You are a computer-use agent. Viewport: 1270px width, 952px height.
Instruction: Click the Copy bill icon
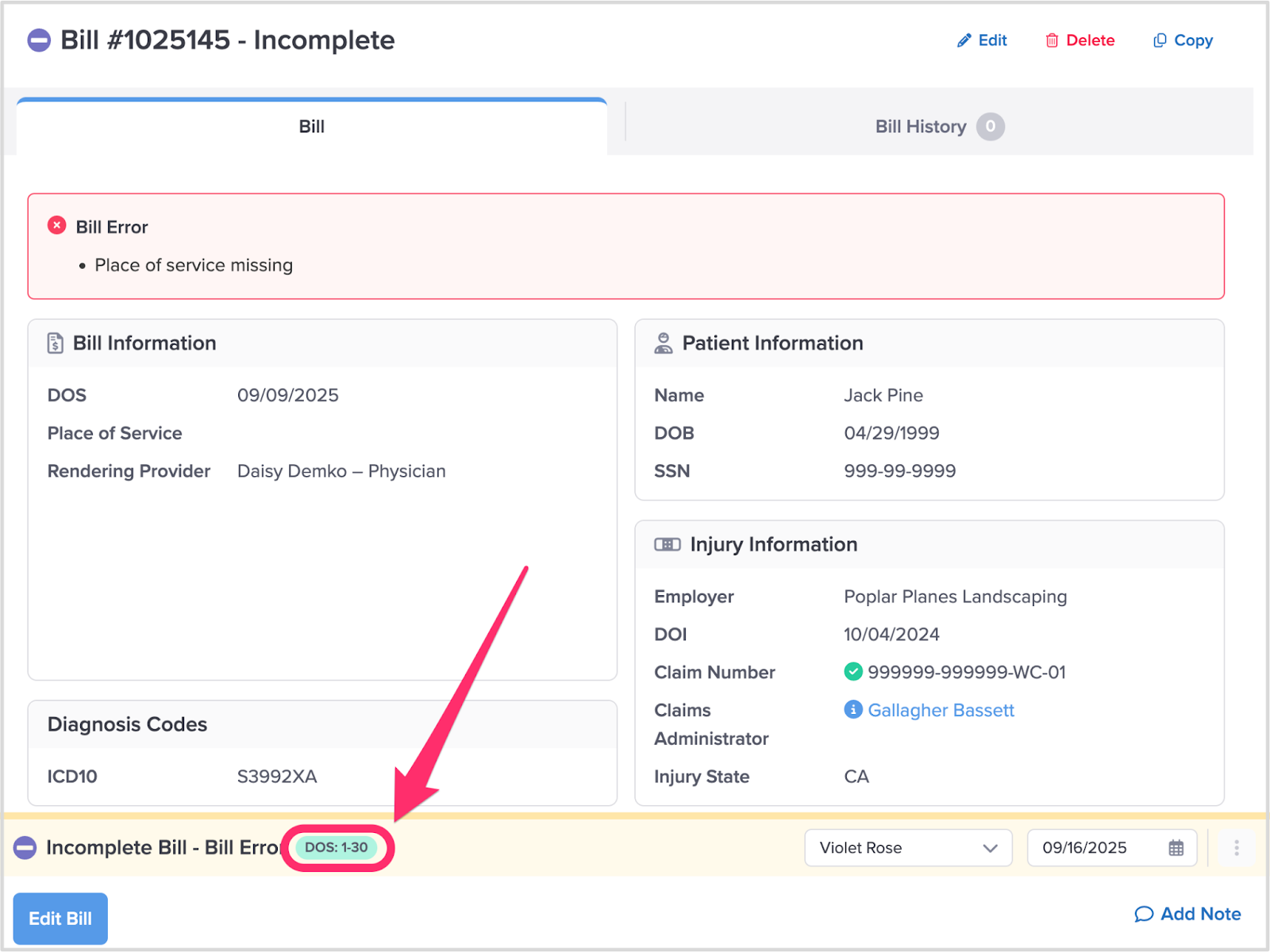[1160, 40]
